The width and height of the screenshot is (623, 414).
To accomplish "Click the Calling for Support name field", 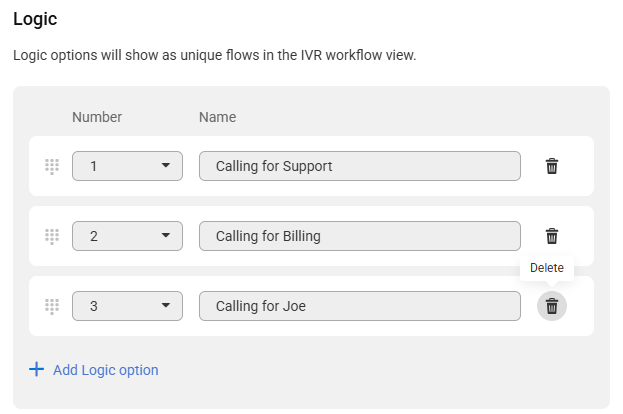I will coord(360,166).
